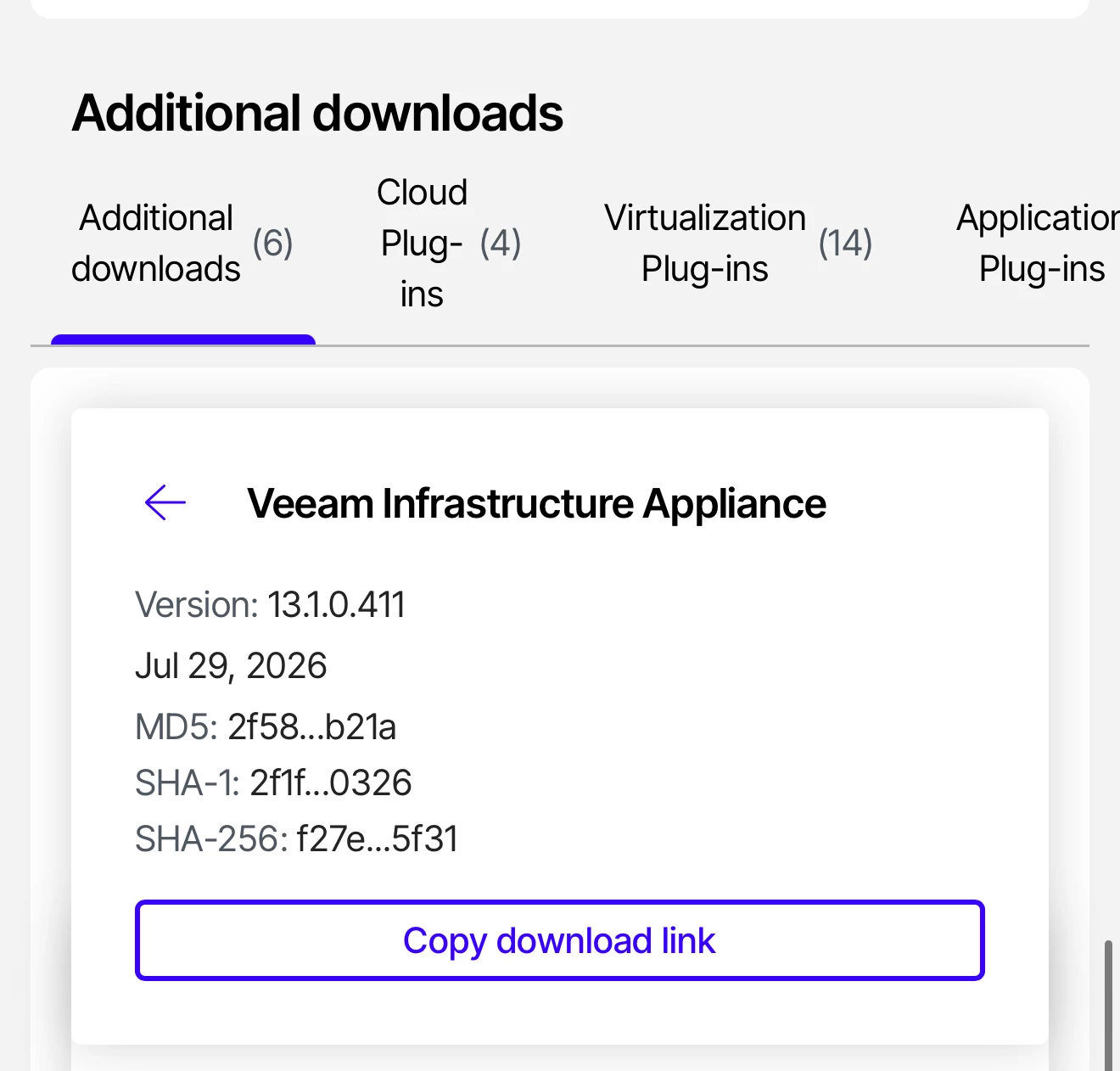Click the MD5 hash value 2f58...b21a
The width and height of the screenshot is (1120, 1071).
[x=312, y=727]
